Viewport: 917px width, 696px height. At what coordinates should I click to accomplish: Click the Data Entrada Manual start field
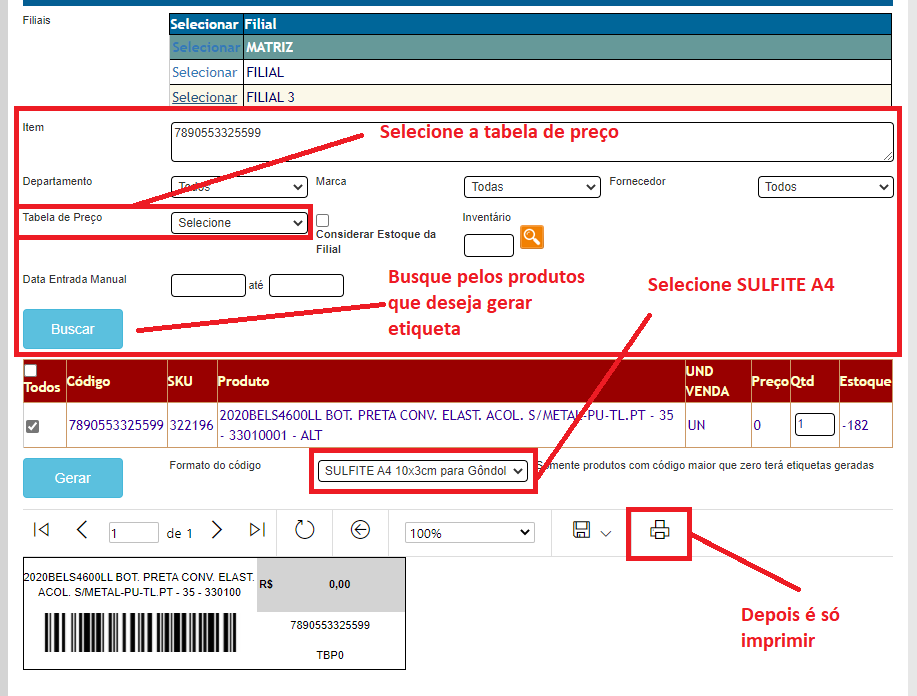pyautogui.click(x=208, y=285)
